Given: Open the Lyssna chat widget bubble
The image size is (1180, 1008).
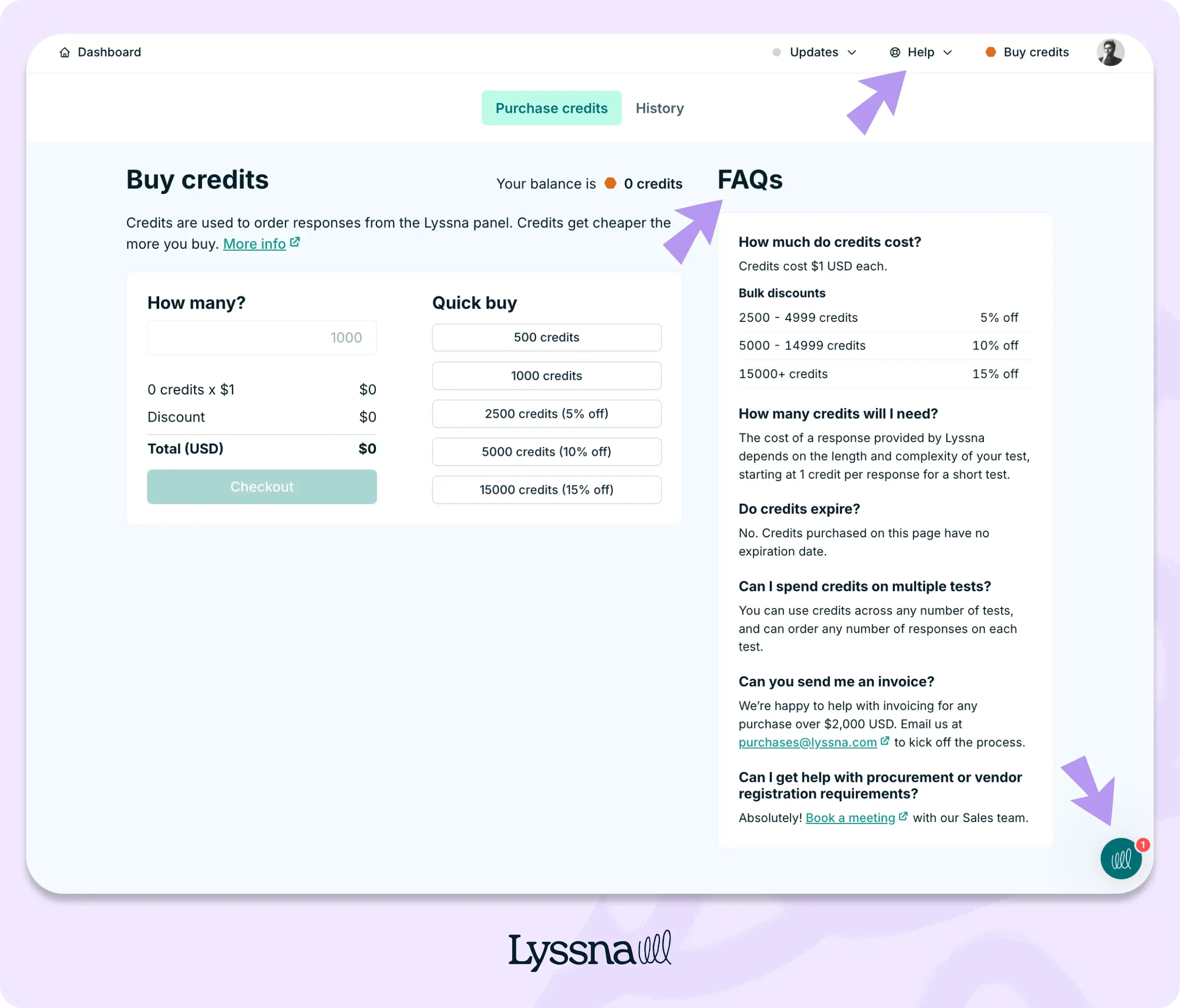Looking at the screenshot, I should (1120, 858).
